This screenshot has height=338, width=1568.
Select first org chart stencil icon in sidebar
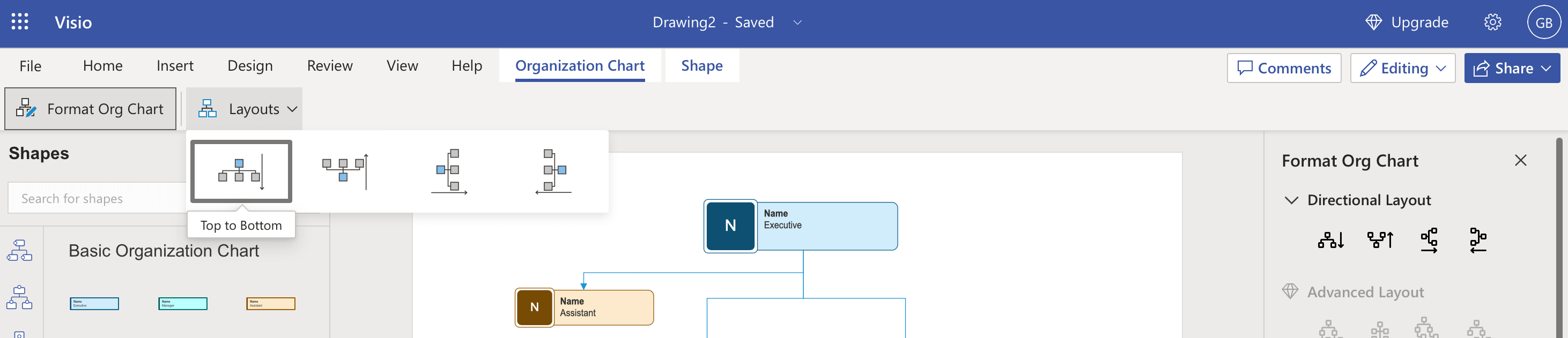pos(19,250)
